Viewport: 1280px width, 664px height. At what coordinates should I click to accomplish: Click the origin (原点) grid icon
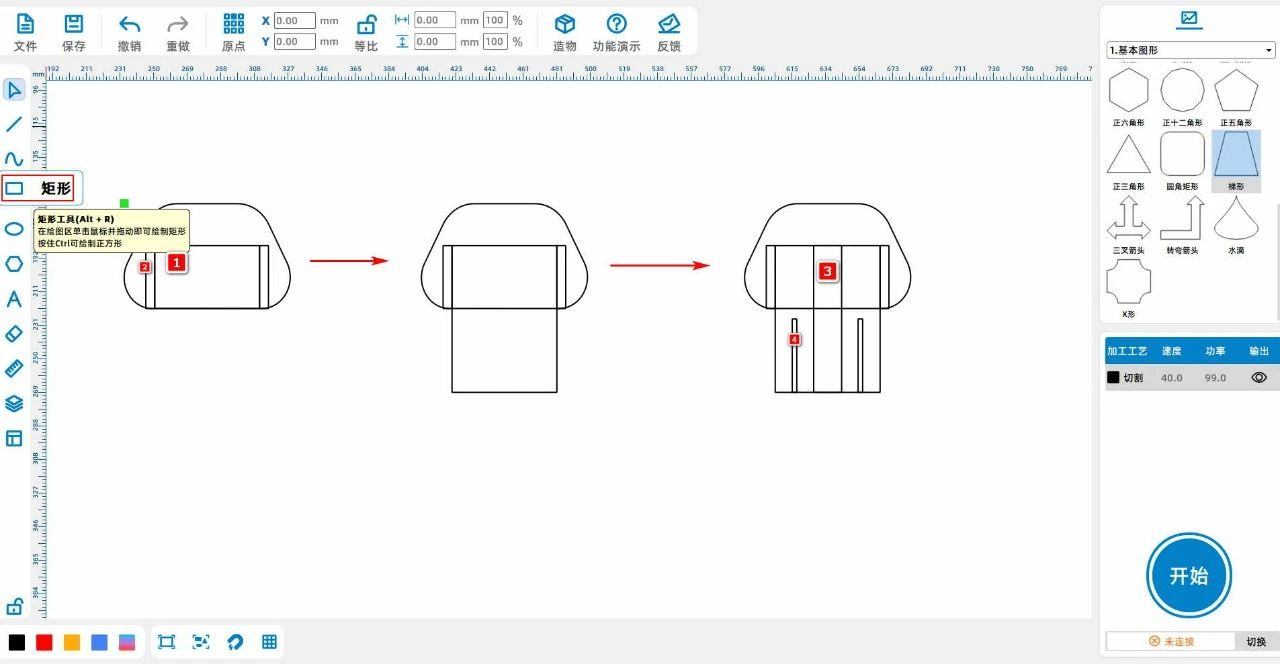233,25
